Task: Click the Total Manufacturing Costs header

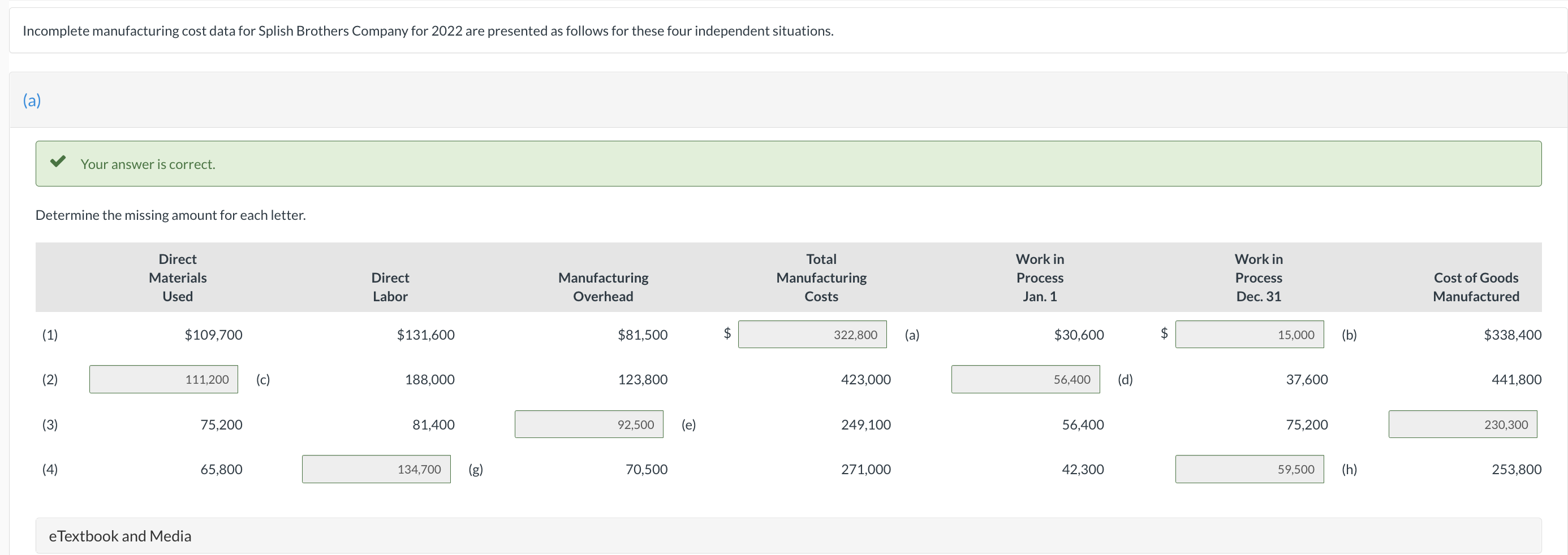Action: coord(821,277)
